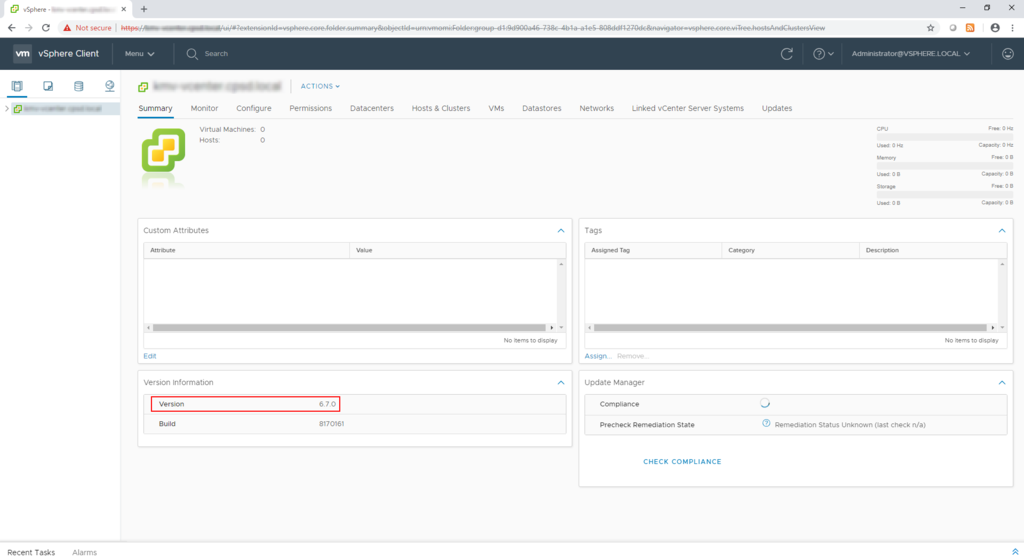Open the Permissions tab
The width and height of the screenshot is (1024, 560).
coord(310,108)
